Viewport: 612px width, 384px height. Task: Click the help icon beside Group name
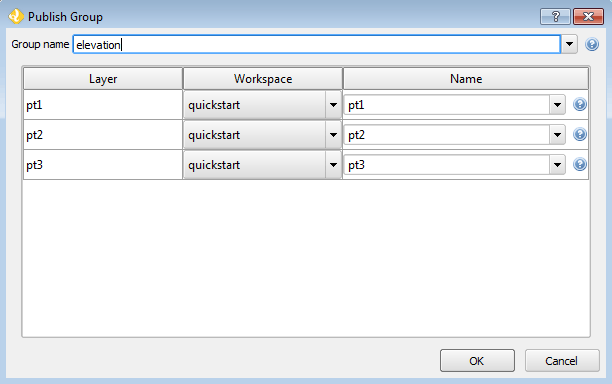tap(592, 44)
